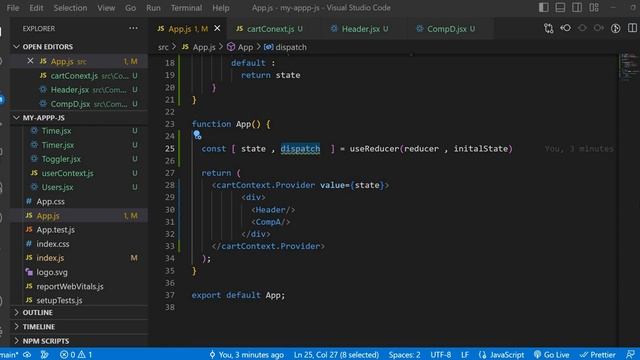This screenshot has height=360, width=640.
Task: Open the Run menu
Action: [153, 8]
